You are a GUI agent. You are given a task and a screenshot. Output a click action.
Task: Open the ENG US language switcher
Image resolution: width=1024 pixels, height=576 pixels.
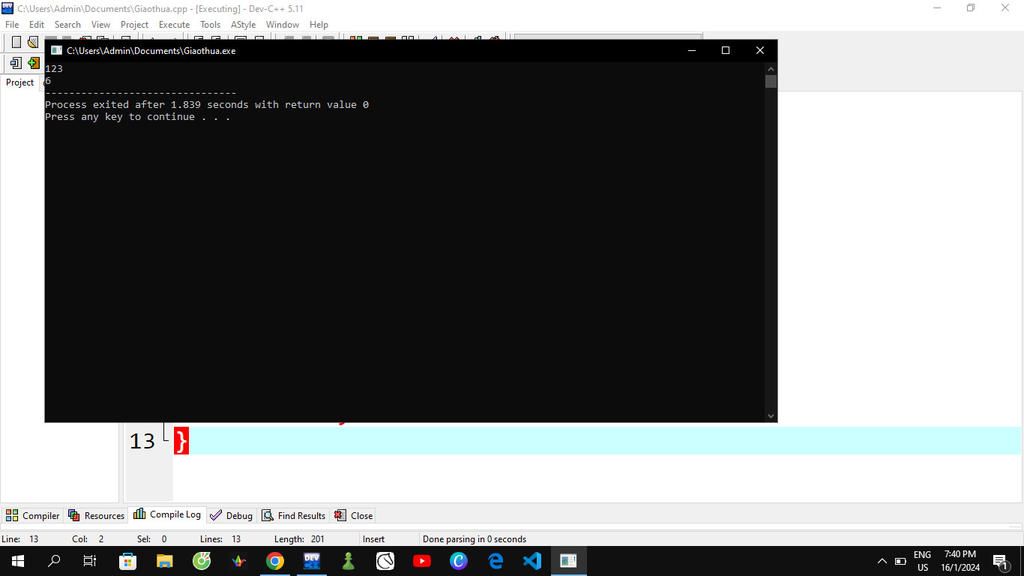coord(922,561)
